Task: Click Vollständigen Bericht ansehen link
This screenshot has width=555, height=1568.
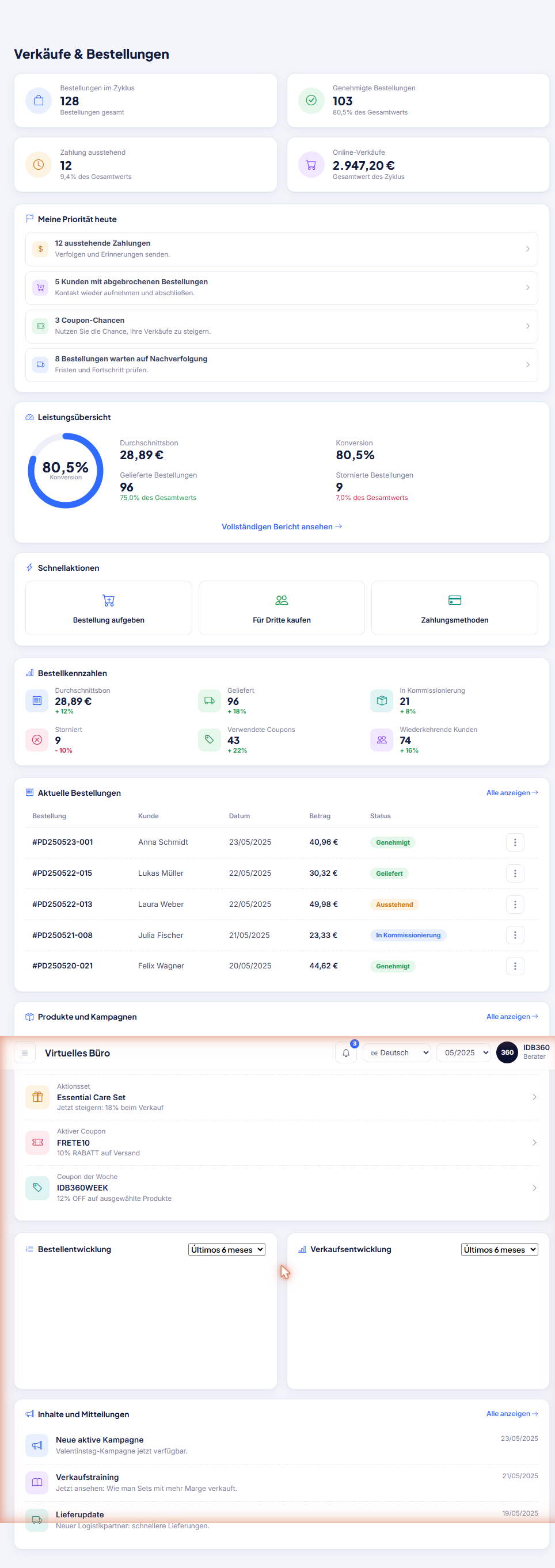Action: click(282, 527)
